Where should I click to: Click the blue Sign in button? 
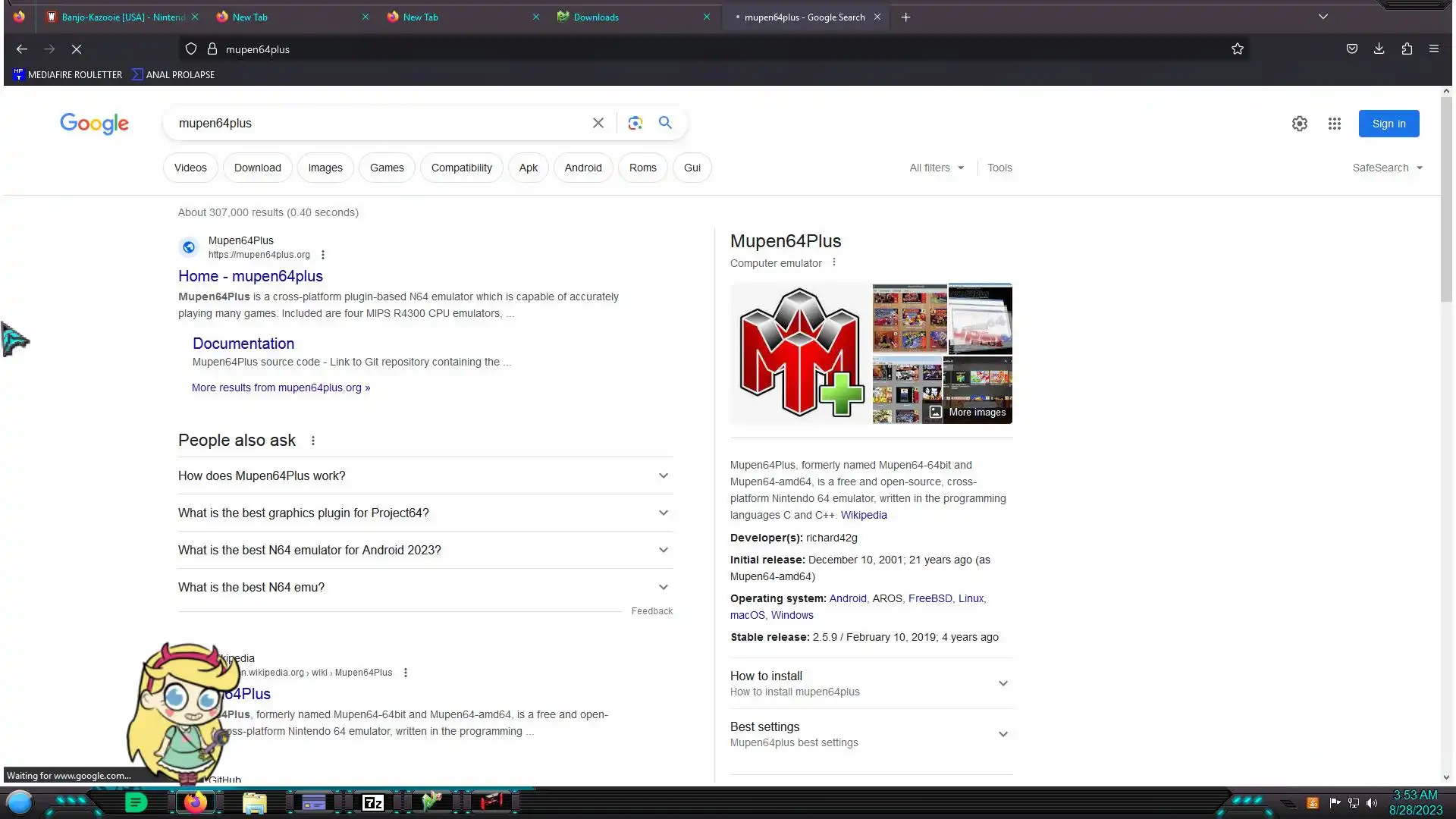click(1388, 124)
